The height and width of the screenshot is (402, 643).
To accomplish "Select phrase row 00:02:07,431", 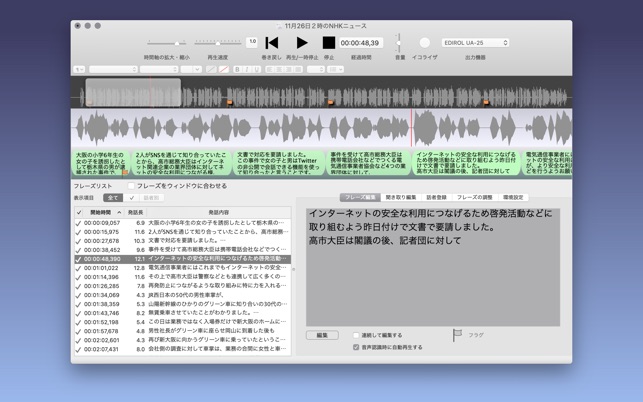I will (x=183, y=349).
